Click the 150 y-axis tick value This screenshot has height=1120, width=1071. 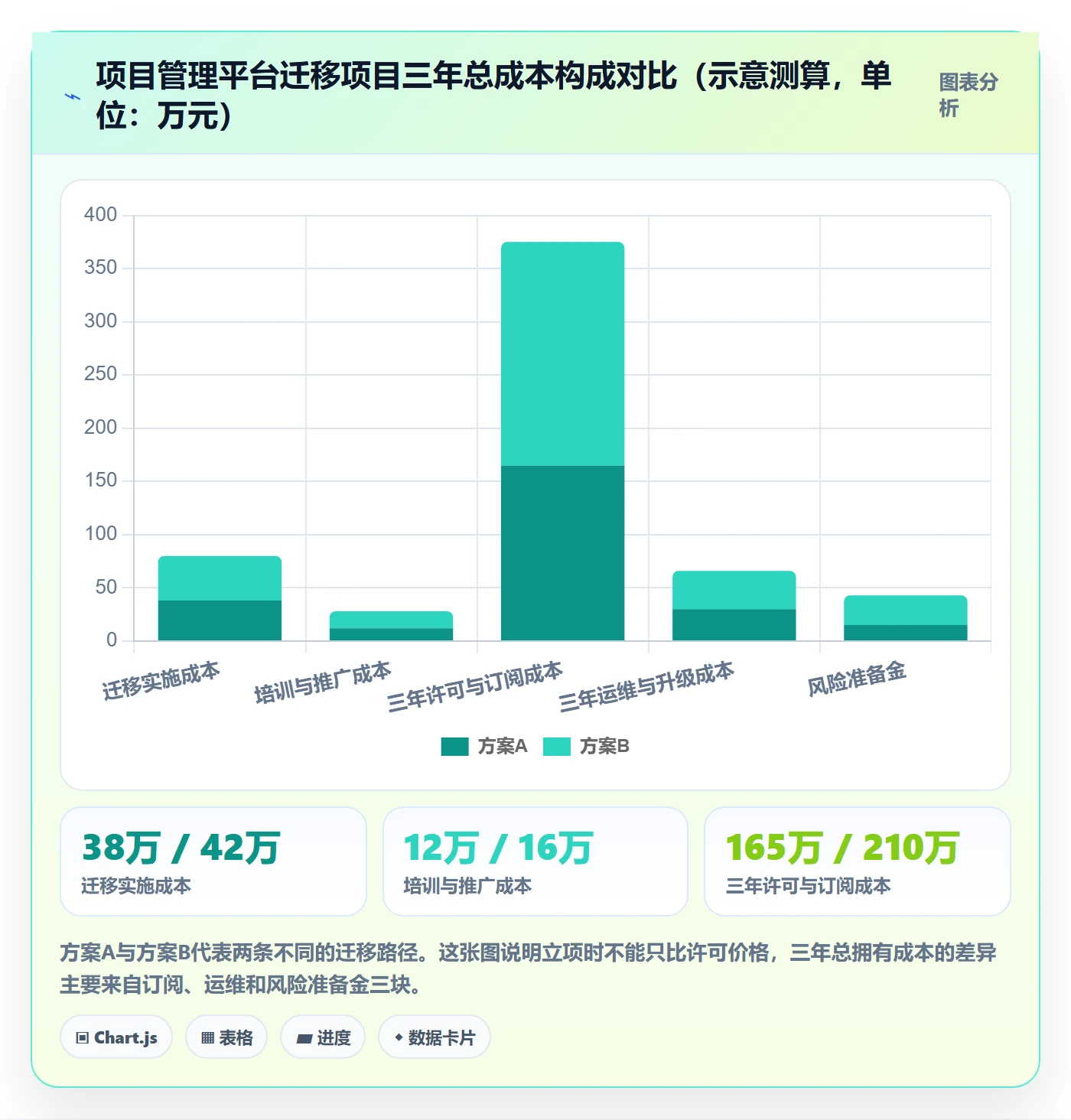[x=100, y=480]
